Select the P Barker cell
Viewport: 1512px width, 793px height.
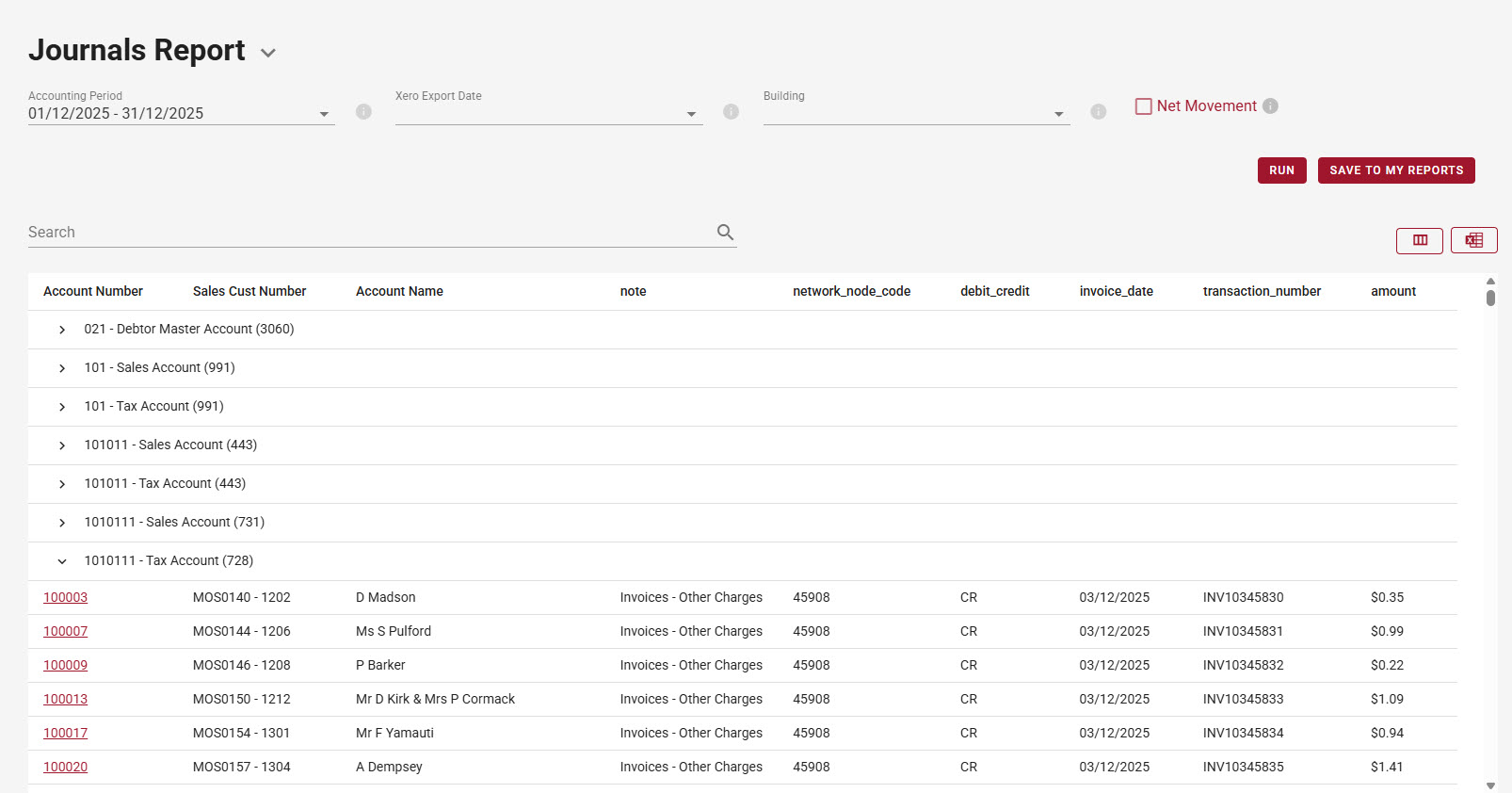point(380,665)
